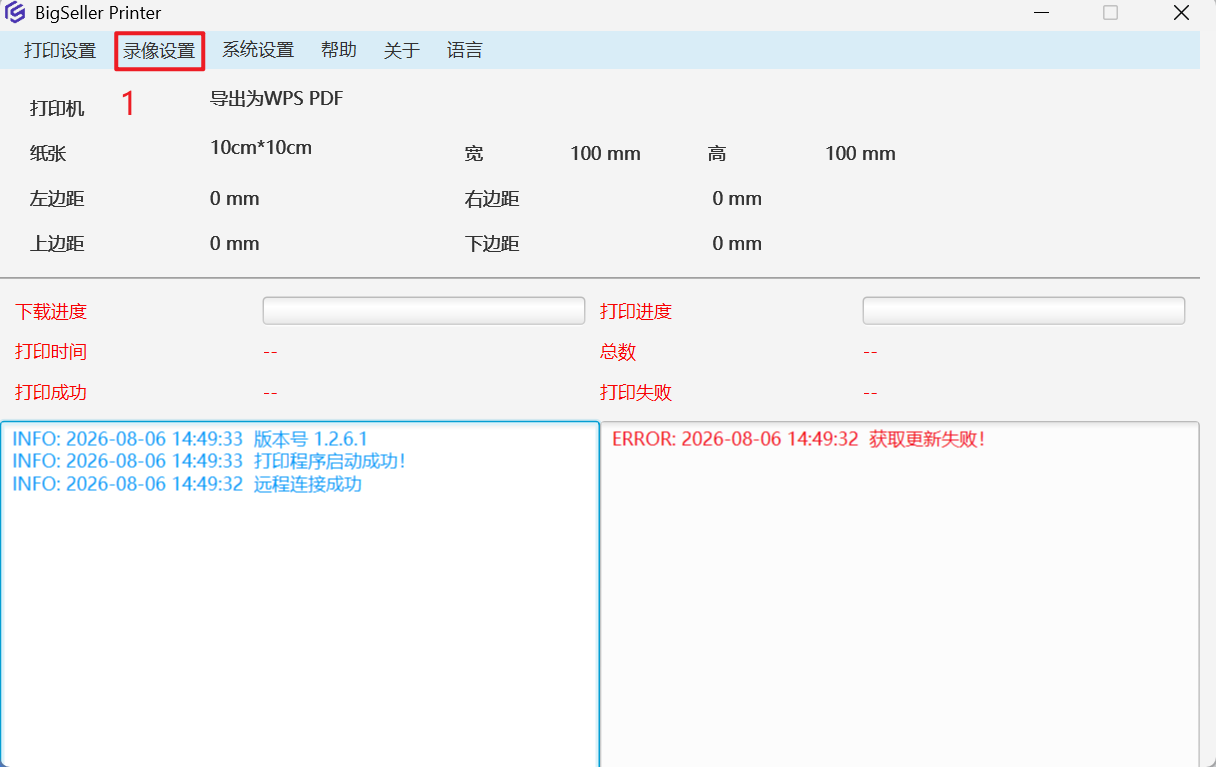Screen dimensions: 1216x767
Task: Click the 右边距 value 0 mm
Action: point(737,199)
